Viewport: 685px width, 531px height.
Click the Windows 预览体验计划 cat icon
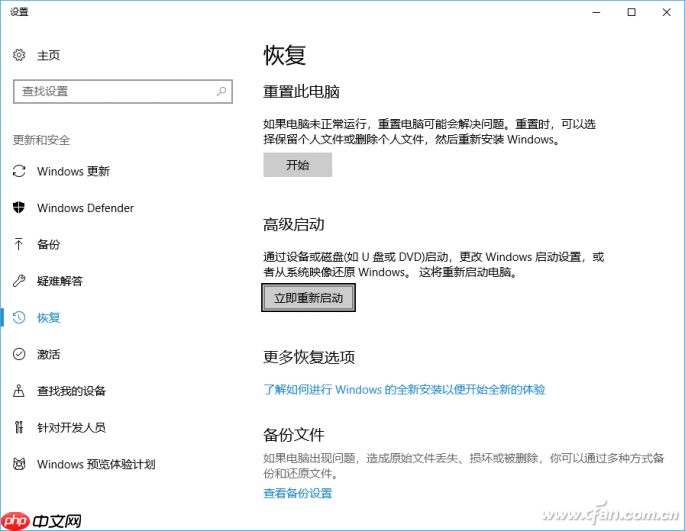19,464
